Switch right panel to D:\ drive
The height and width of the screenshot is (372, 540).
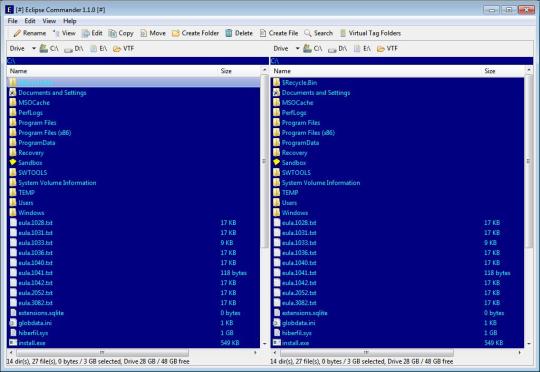[x=338, y=49]
